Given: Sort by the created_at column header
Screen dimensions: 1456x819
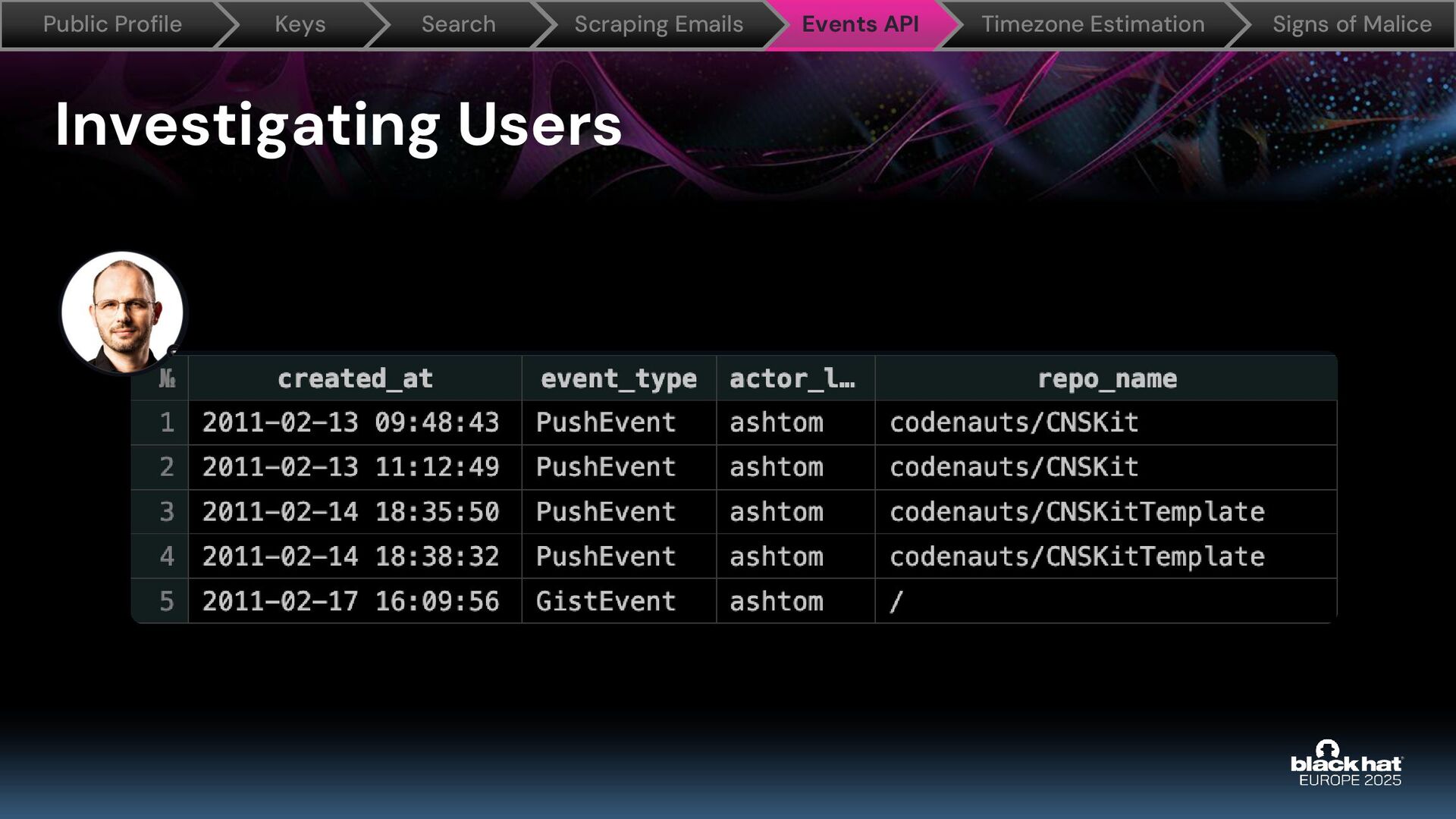Looking at the screenshot, I should click(x=355, y=378).
